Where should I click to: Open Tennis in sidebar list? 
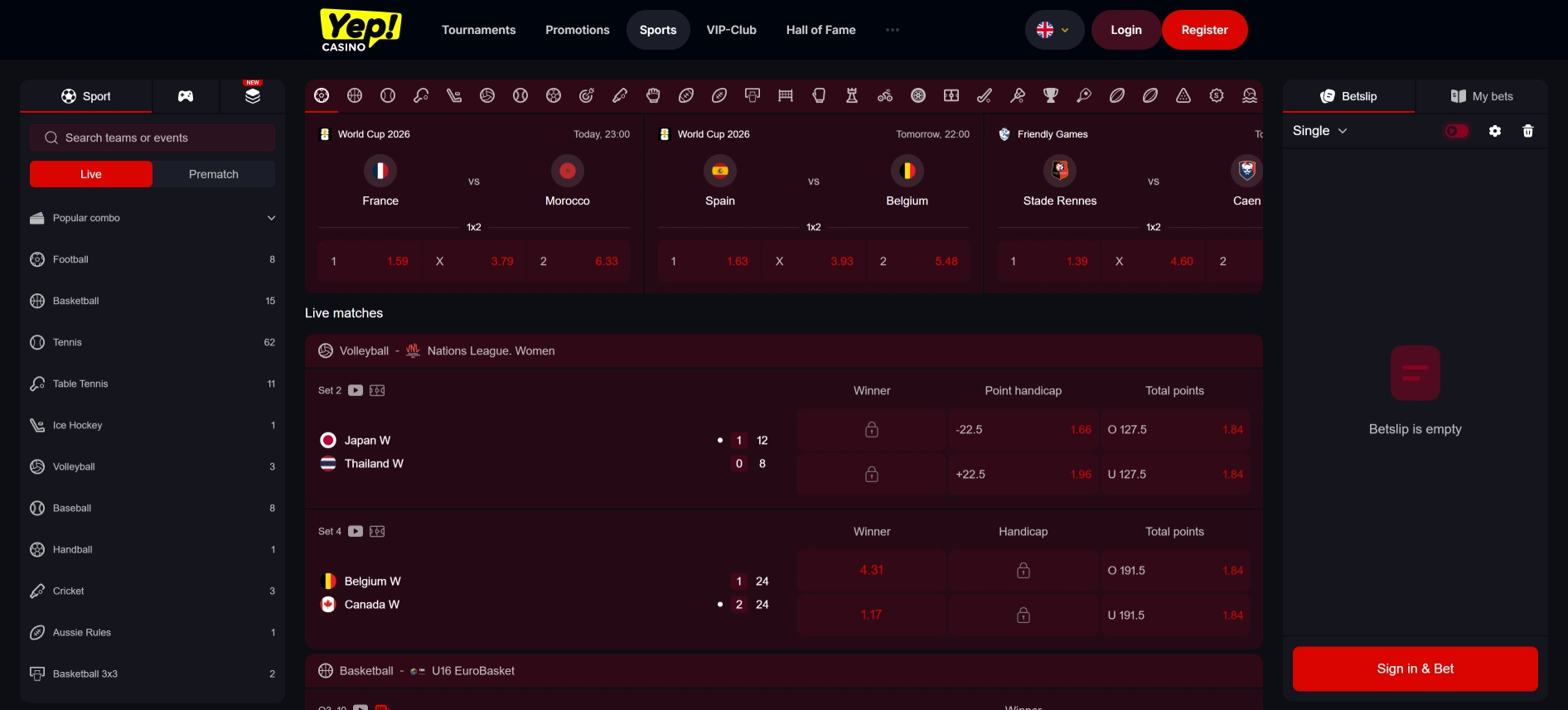[152, 342]
